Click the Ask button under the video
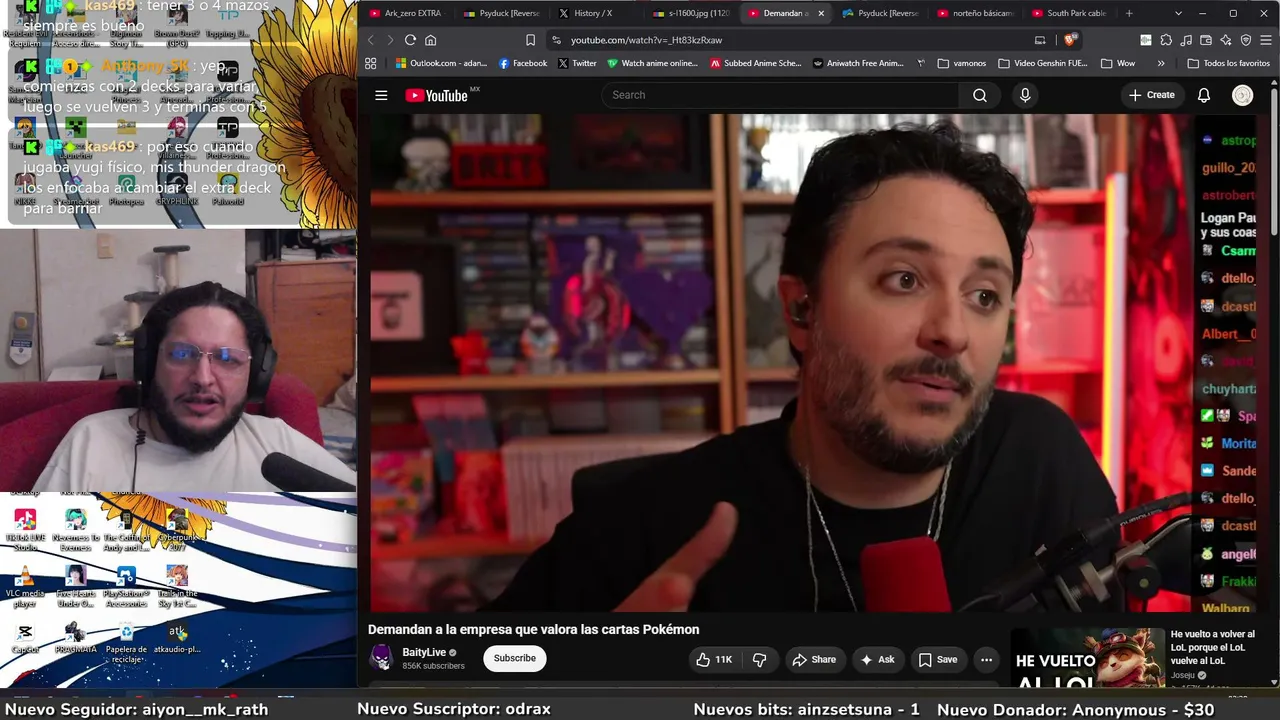This screenshot has height=720, width=1280. click(x=877, y=659)
